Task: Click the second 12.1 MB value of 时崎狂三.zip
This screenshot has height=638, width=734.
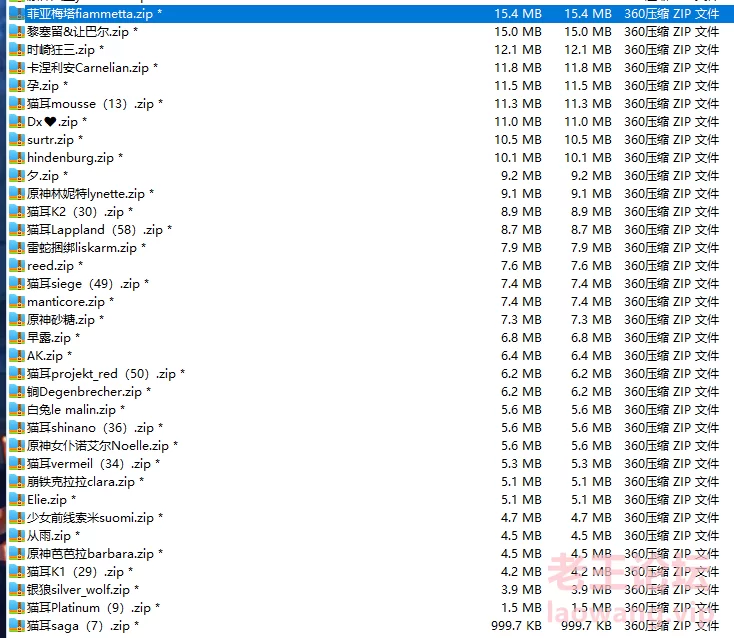Action: click(x=588, y=50)
